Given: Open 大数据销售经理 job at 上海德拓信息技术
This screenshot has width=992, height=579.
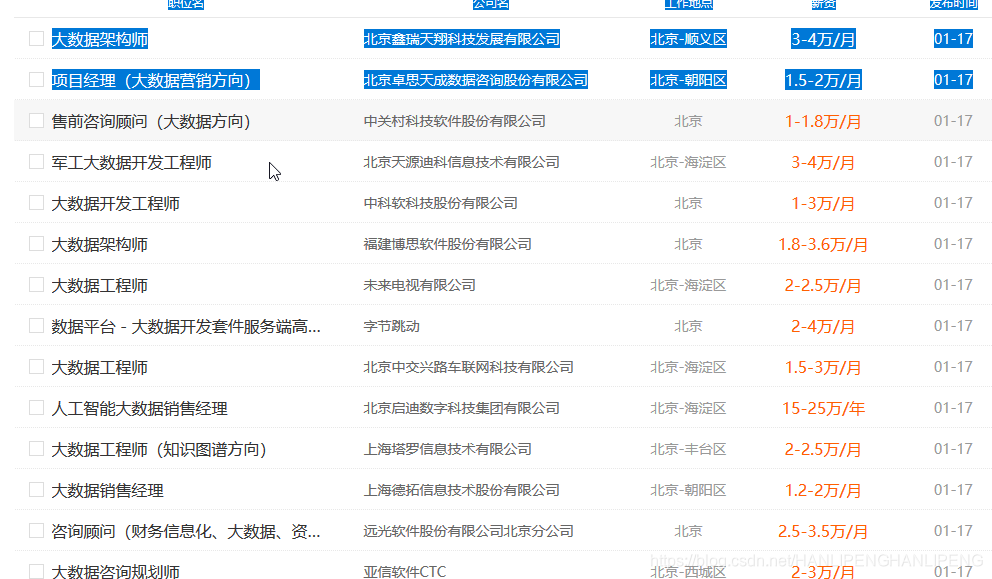Looking at the screenshot, I should (x=108, y=490).
